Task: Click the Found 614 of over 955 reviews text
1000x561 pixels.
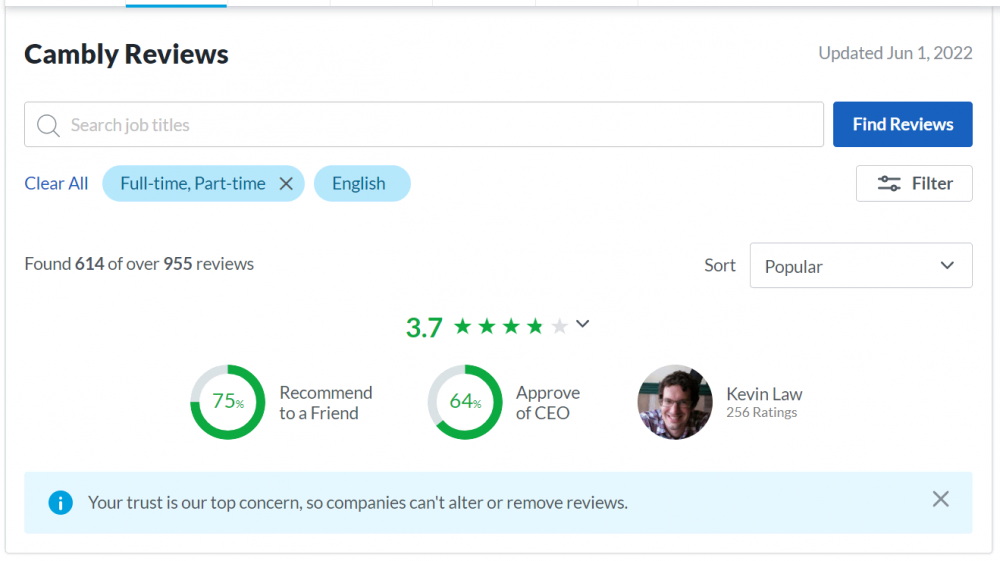Action: pos(139,264)
